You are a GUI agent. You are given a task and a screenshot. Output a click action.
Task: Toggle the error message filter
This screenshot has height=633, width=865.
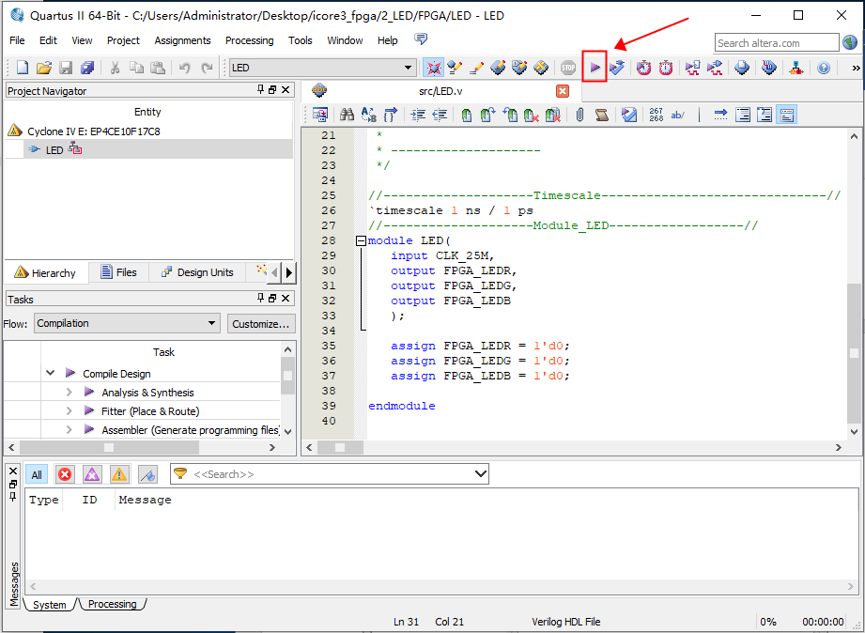pos(65,474)
